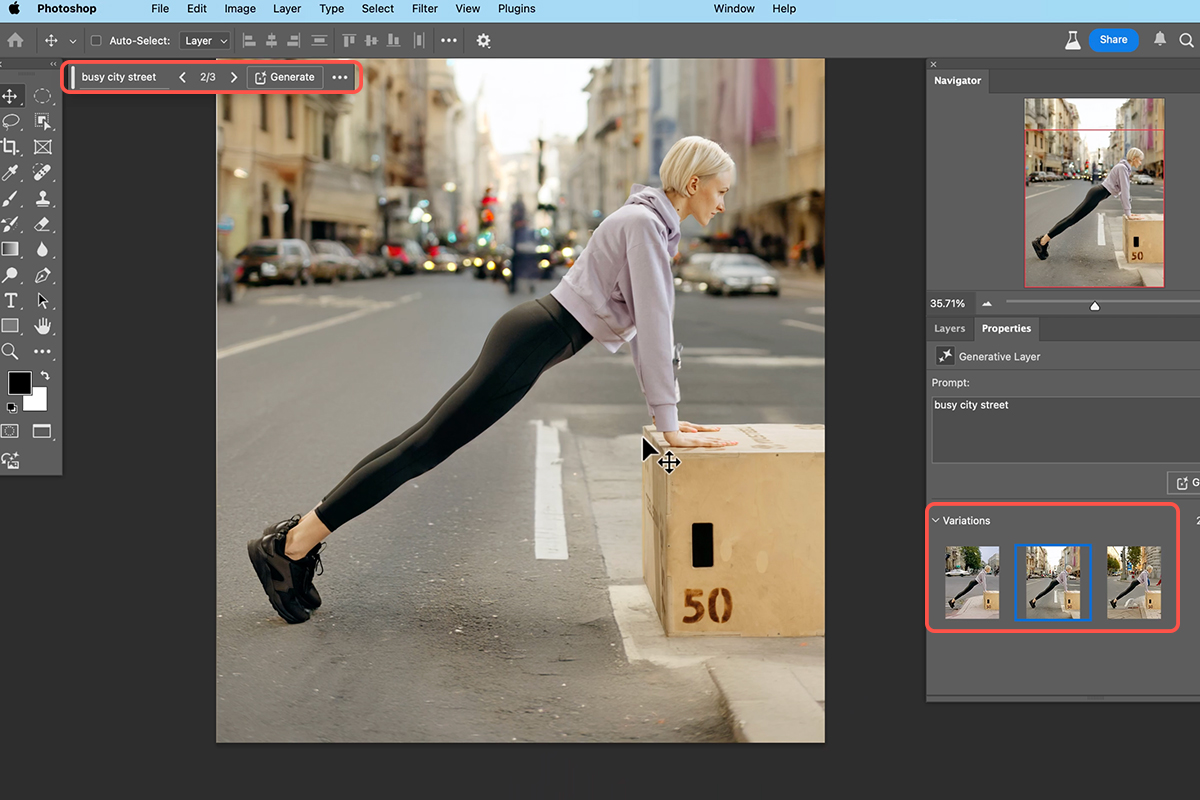Select the Move tool
The image size is (1200, 800).
[12, 96]
